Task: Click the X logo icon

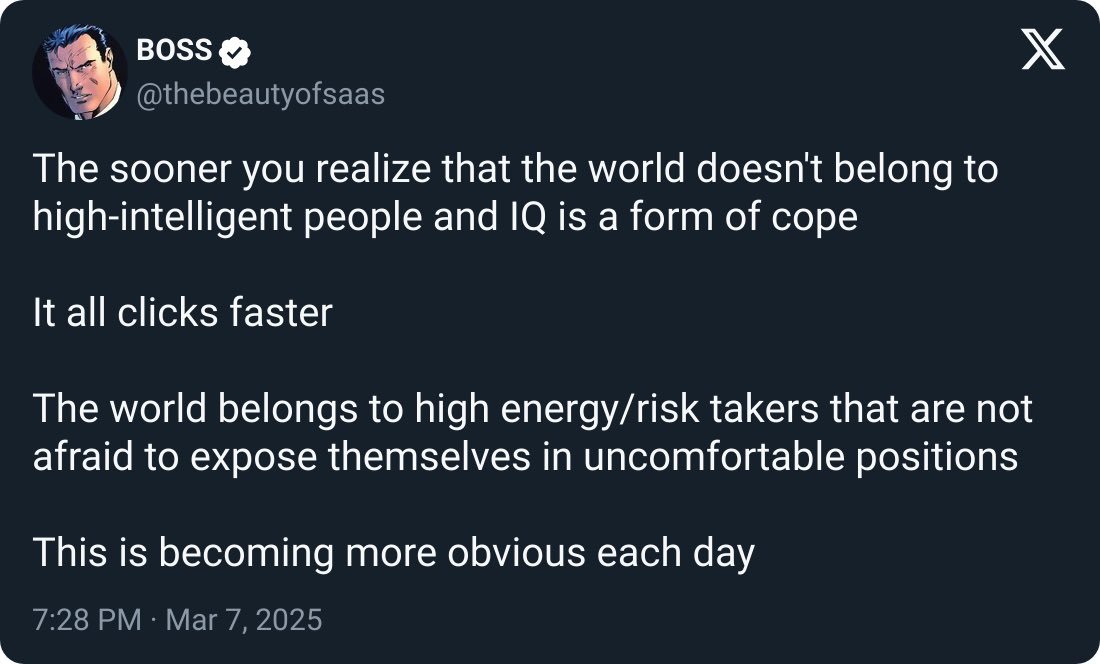Action: 1043,51
